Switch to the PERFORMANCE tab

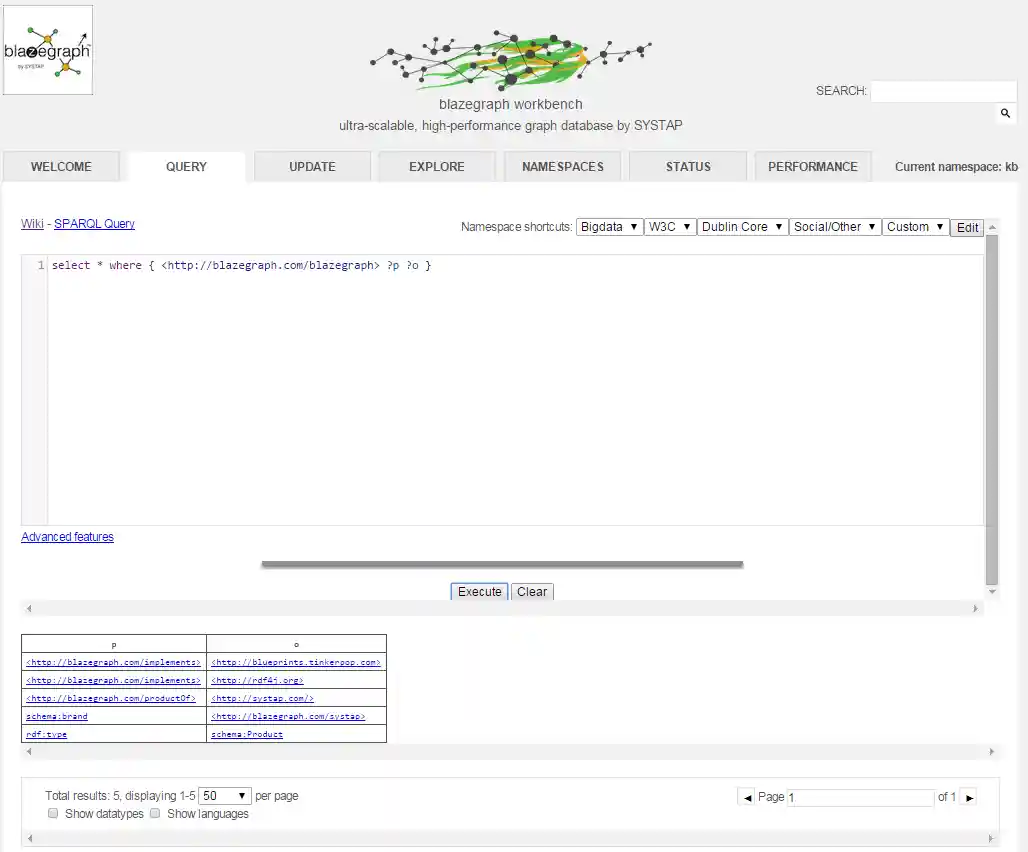(x=813, y=166)
